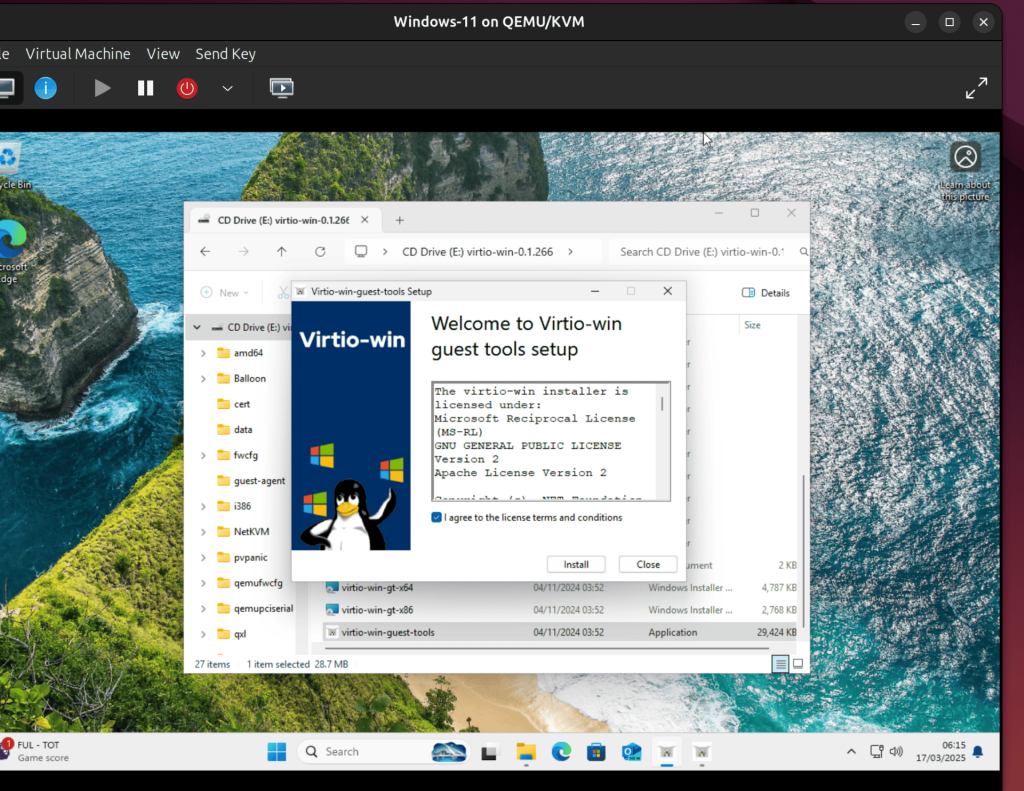Click the Install button in Virtio-win setup
The width and height of the screenshot is (1024, 791).
(576, 564)
